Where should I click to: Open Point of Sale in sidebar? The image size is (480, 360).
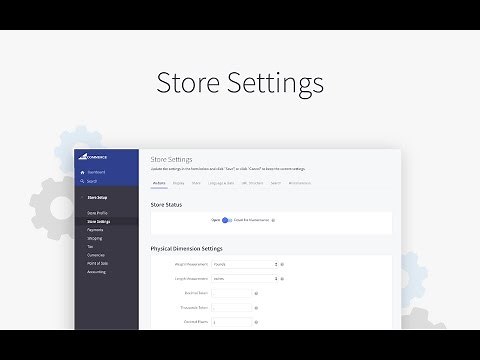pos(98,263)
